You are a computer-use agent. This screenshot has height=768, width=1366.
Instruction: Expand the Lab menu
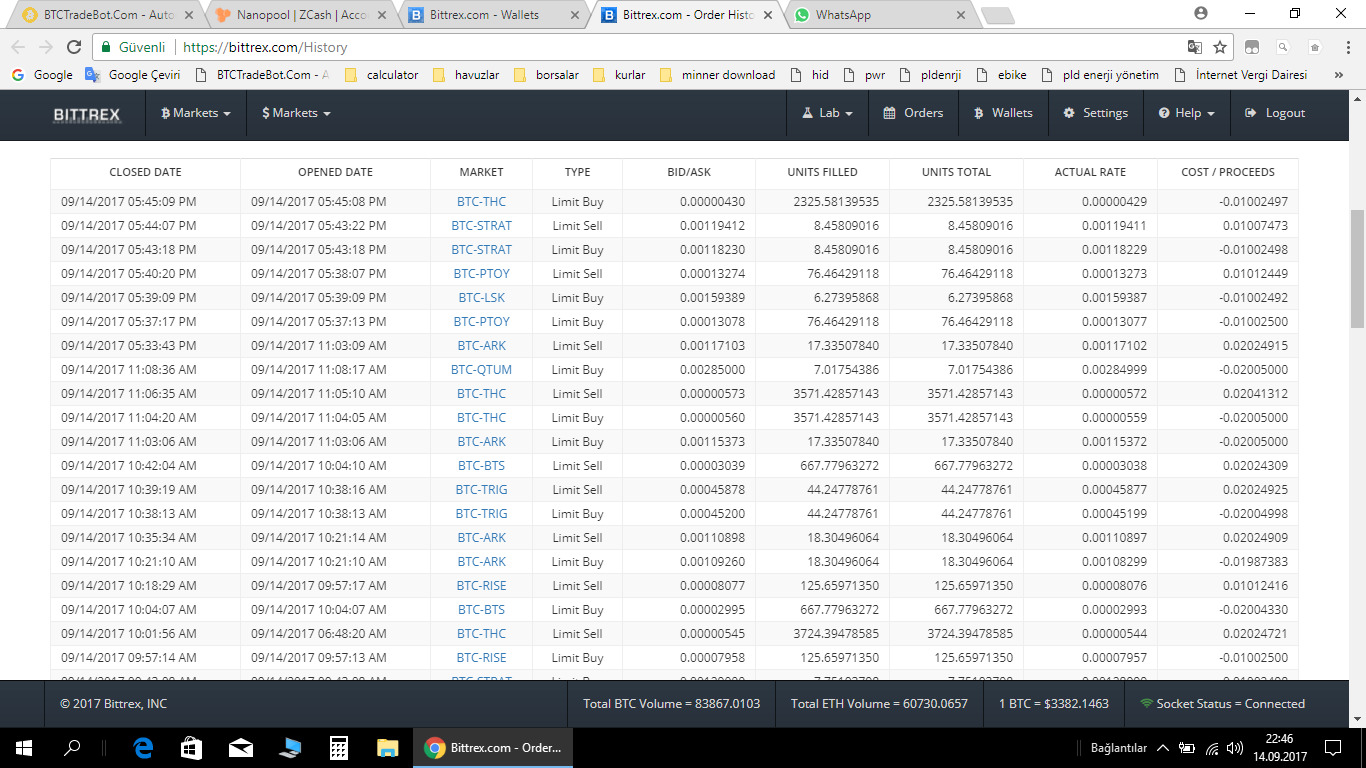(827, 113)
